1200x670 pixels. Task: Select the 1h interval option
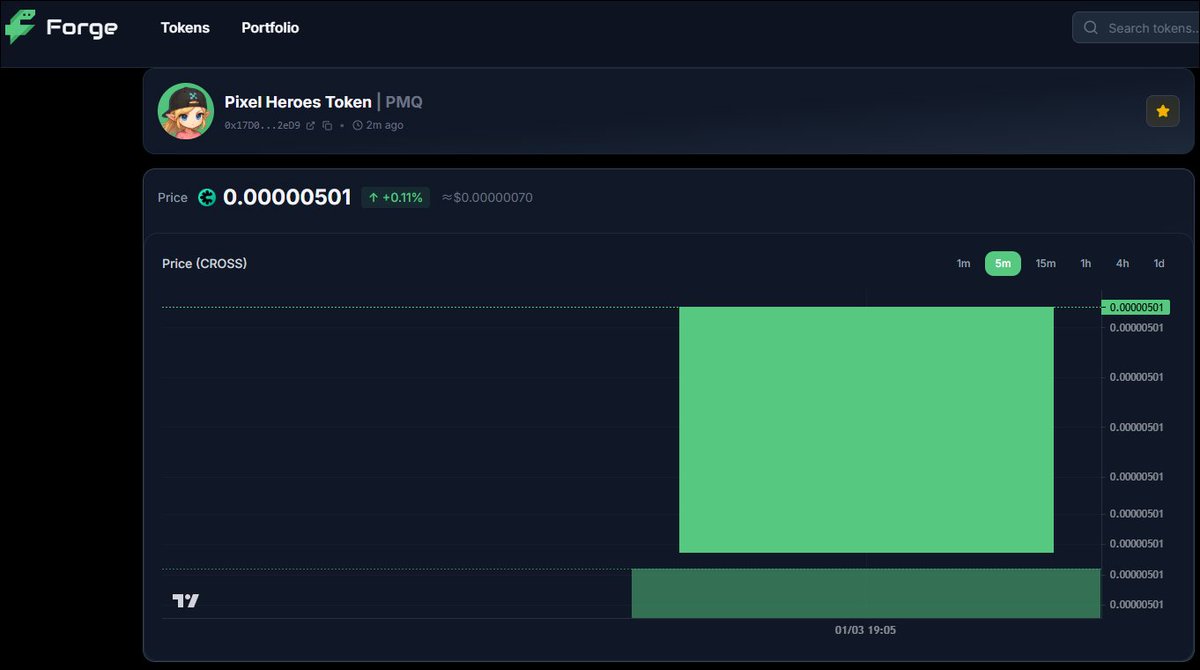tap(1085, 263)
